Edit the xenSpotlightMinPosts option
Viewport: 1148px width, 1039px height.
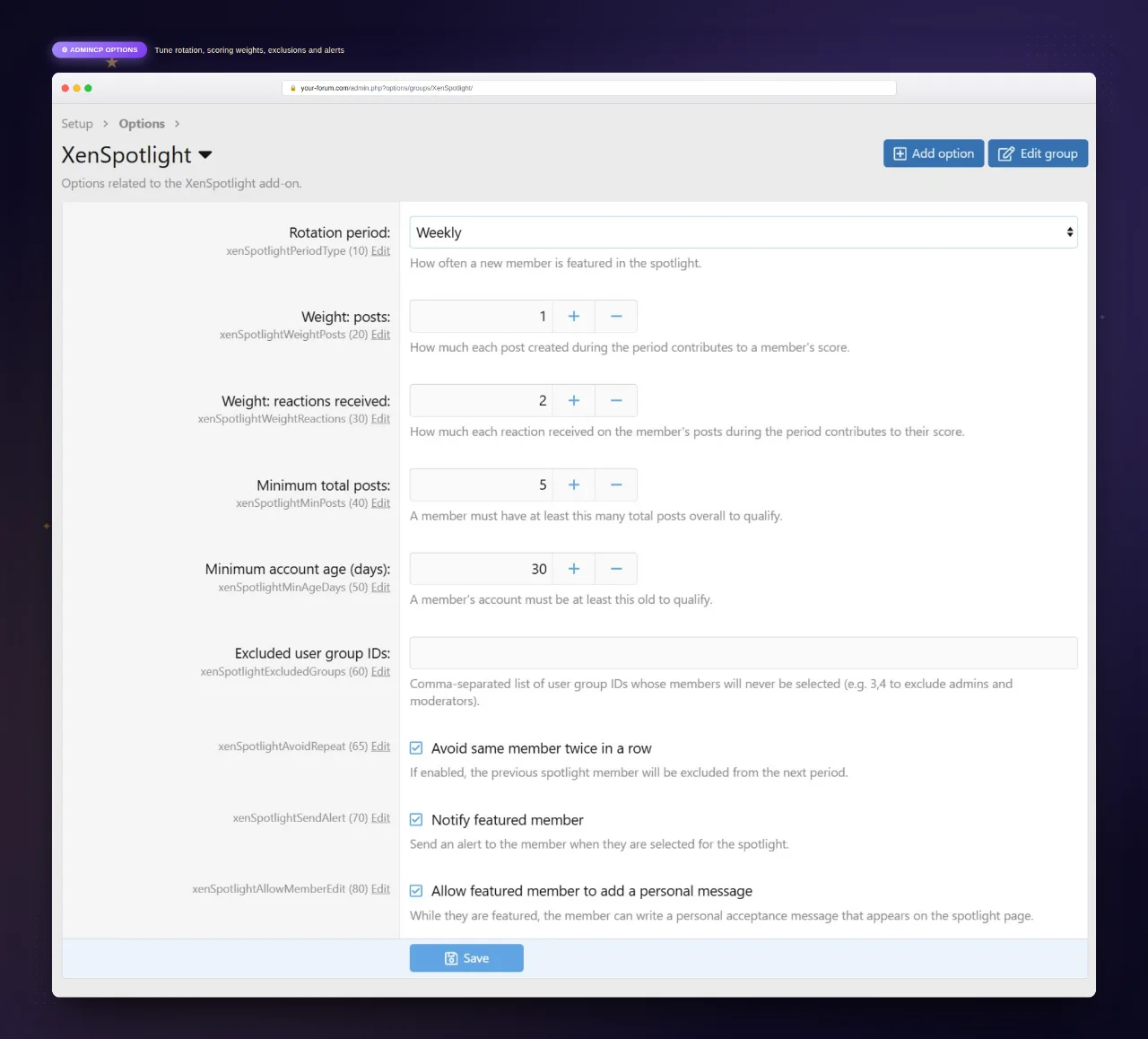pos(380,503)
